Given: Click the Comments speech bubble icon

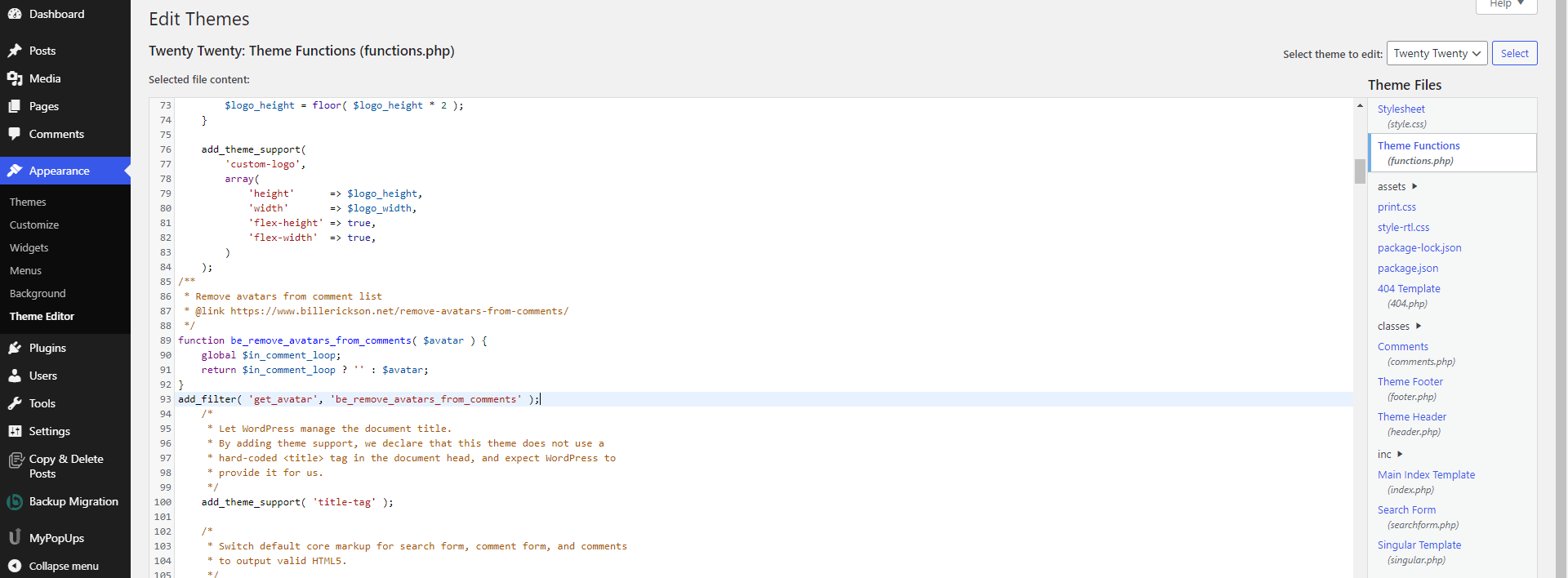Looking at the screenshot, I should coord(15,134).
